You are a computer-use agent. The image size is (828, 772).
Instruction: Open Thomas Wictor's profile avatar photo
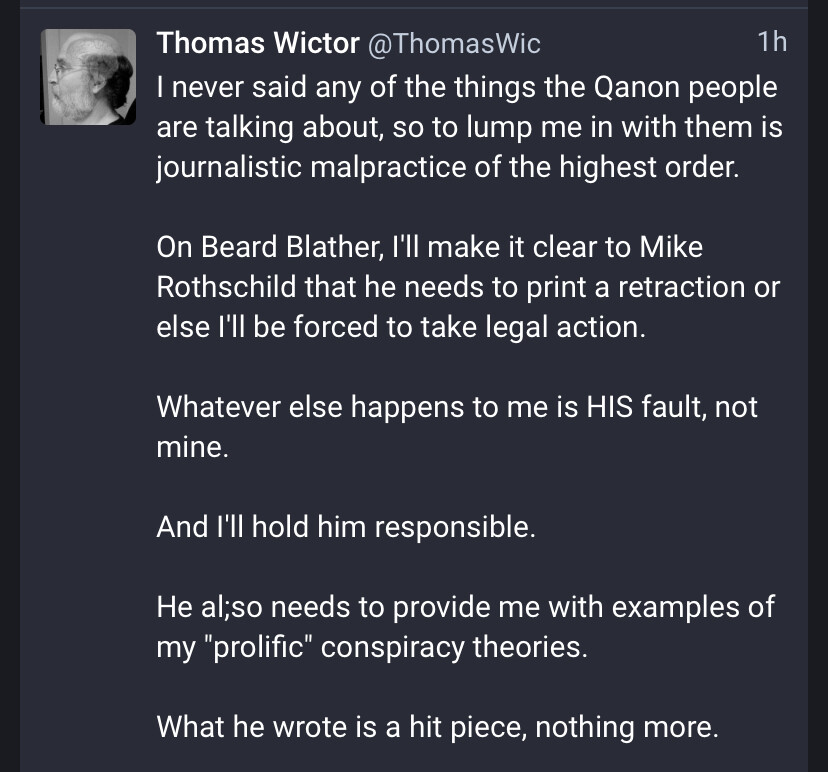[x=88, y=77]
